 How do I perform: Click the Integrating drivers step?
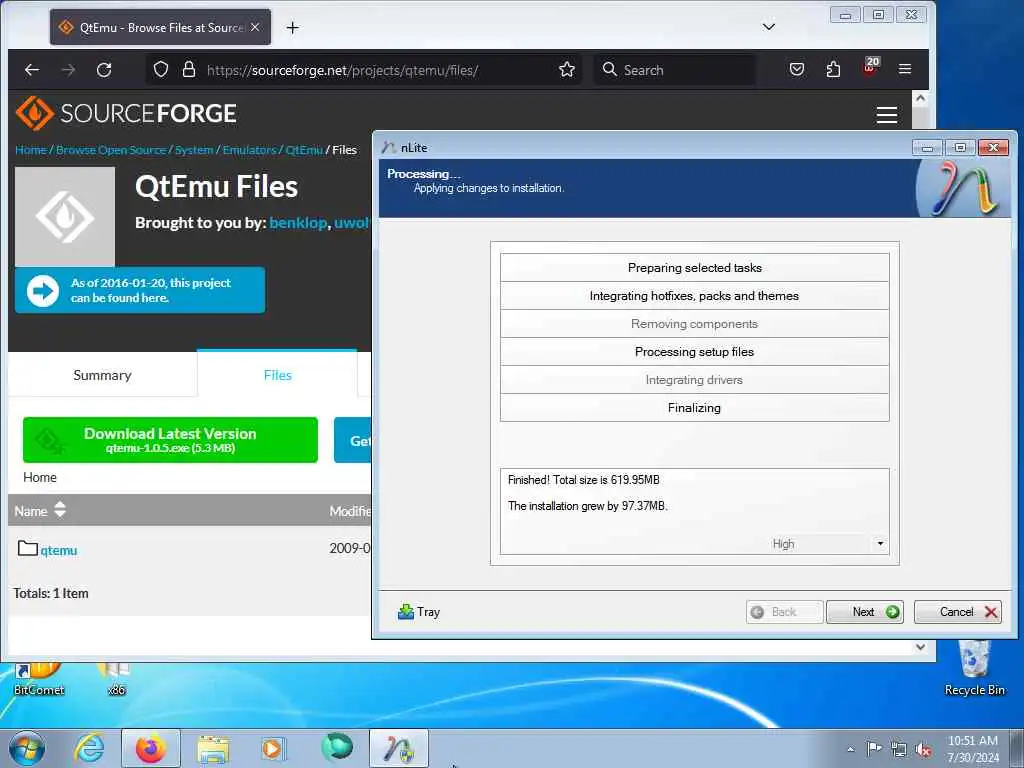[694, 380]
